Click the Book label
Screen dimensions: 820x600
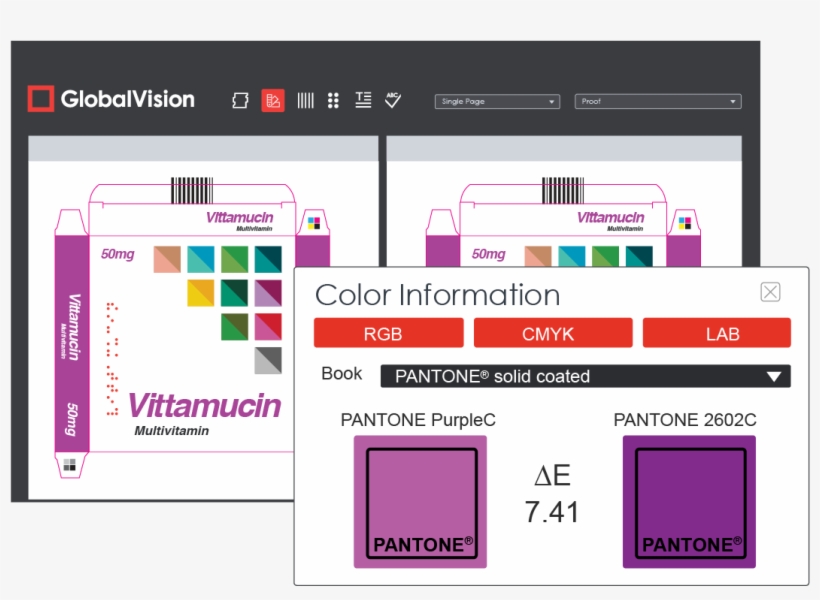coord(341,373)
